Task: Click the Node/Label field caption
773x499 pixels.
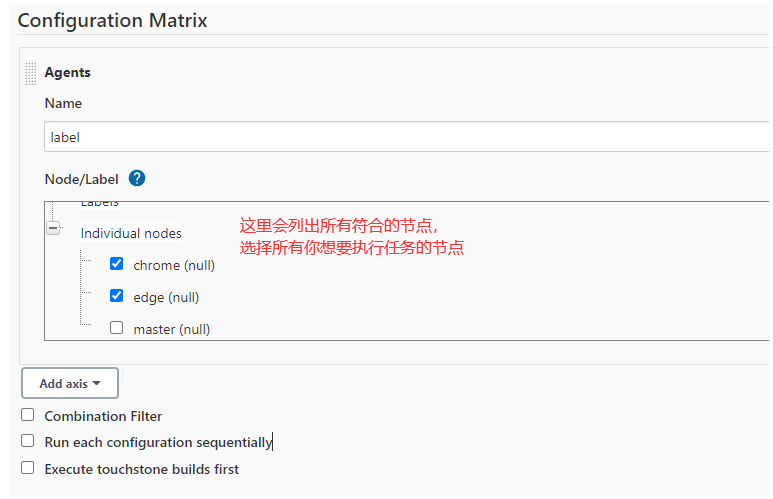Action: [81, 179]
